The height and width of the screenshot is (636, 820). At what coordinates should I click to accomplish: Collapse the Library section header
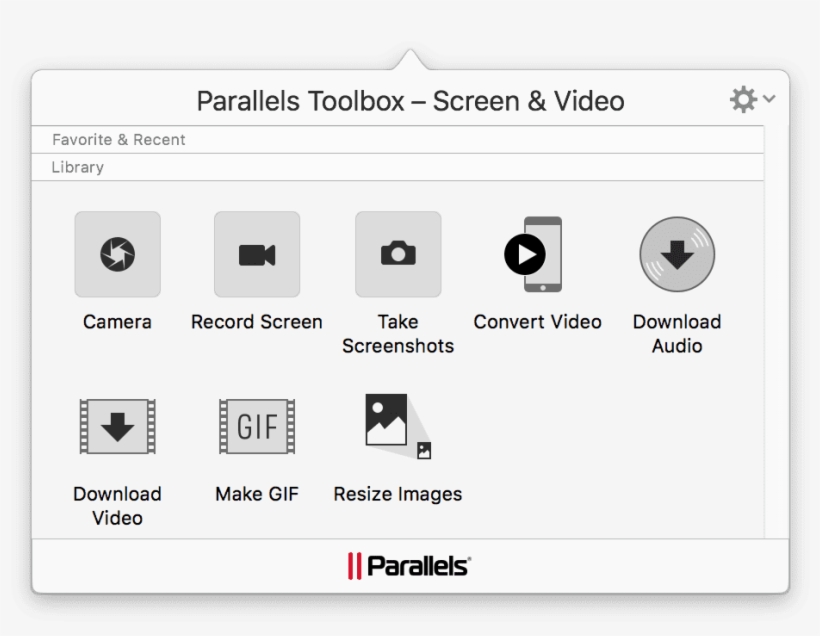pyautogui.click(x=397, y=167)
